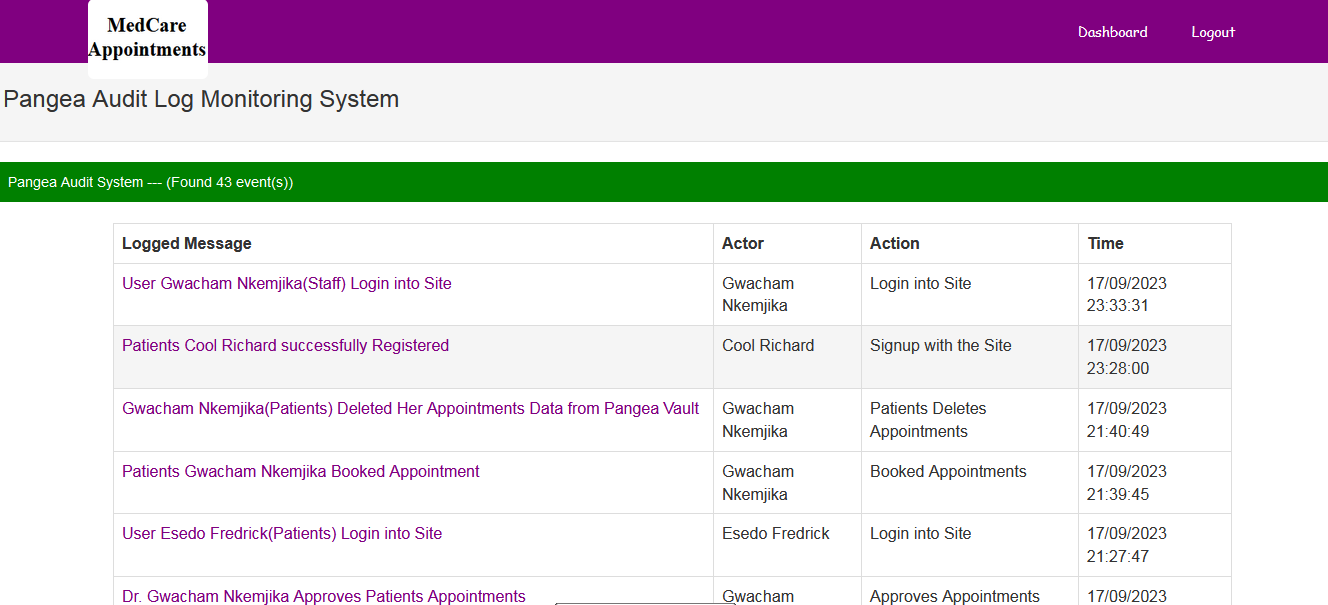Viewport: 1328px width, 605px height.
Task: Open Patients Cool Richard successfully Registered entry
Action: (285, 346)
